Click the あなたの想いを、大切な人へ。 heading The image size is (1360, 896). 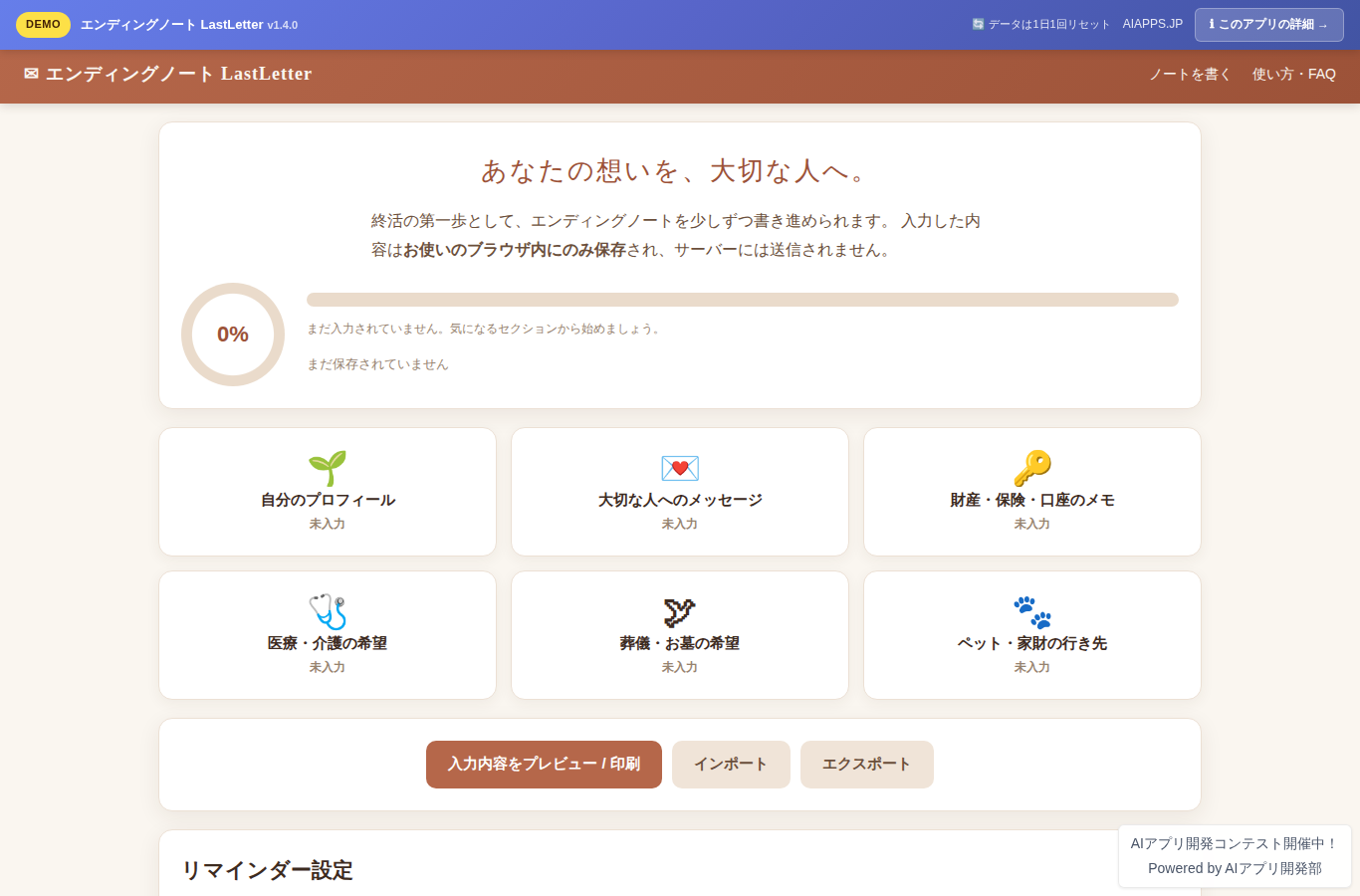(x=680, y=171)
